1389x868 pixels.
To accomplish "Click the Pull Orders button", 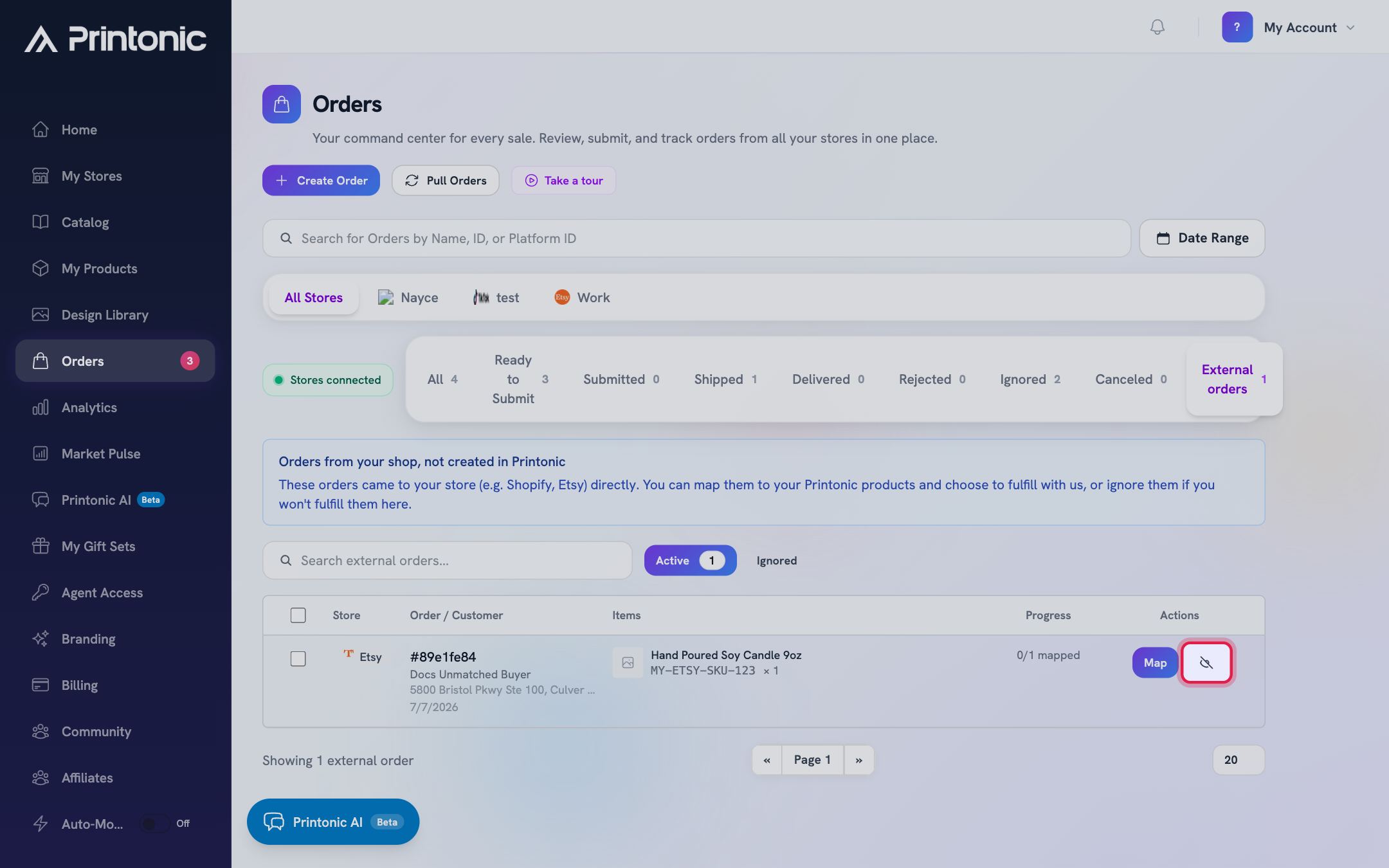I will click(x=446, y=181).
